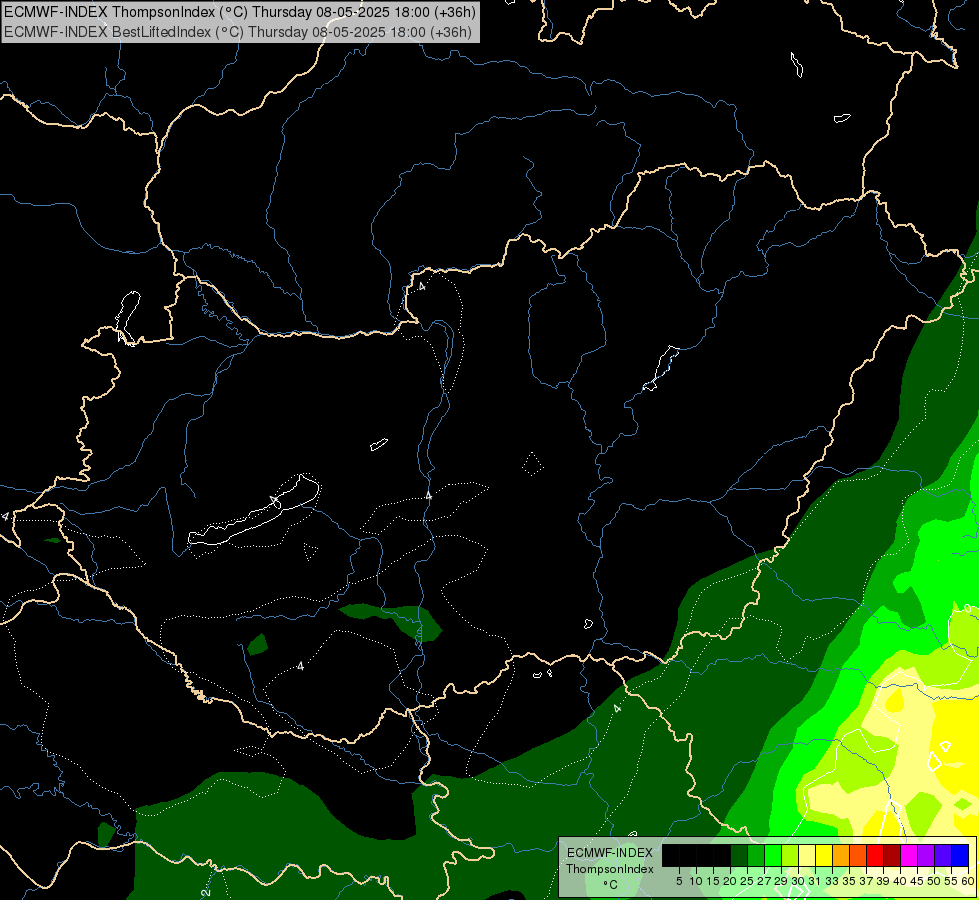This screenshot has height=900, width=979.
Task: Click the legend value 20
Action: pyautogui.click(x=730, y=881)
